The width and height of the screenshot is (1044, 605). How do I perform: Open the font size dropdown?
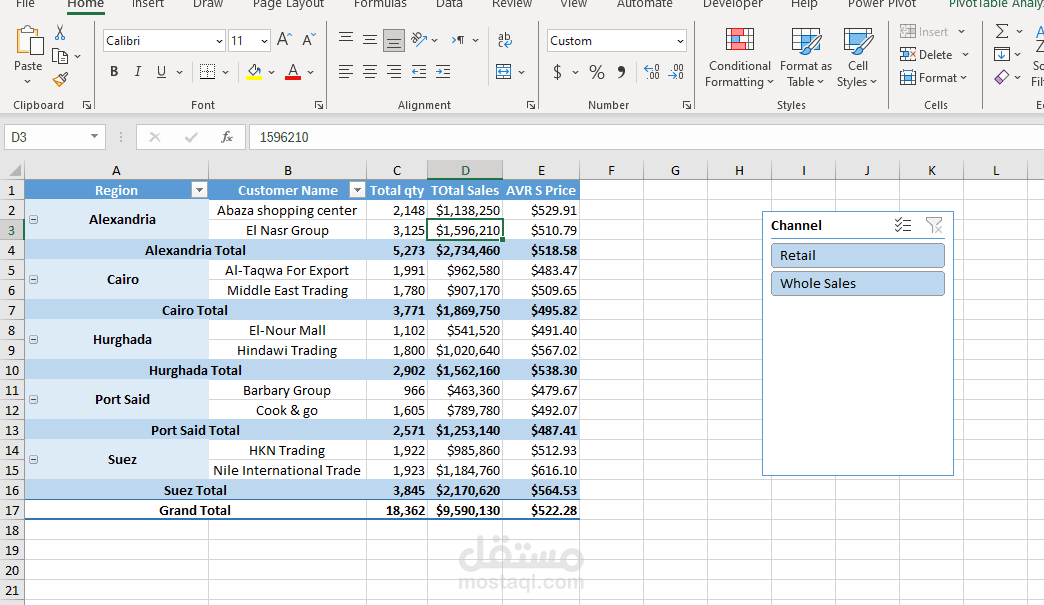[x=264, y=41]
